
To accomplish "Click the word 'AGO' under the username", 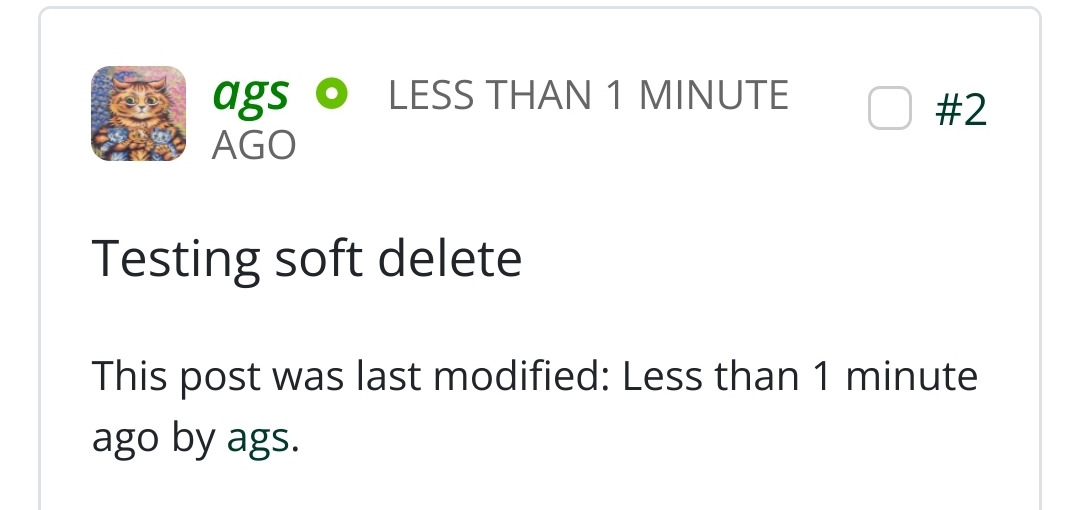I will click(x=254, y=146).
